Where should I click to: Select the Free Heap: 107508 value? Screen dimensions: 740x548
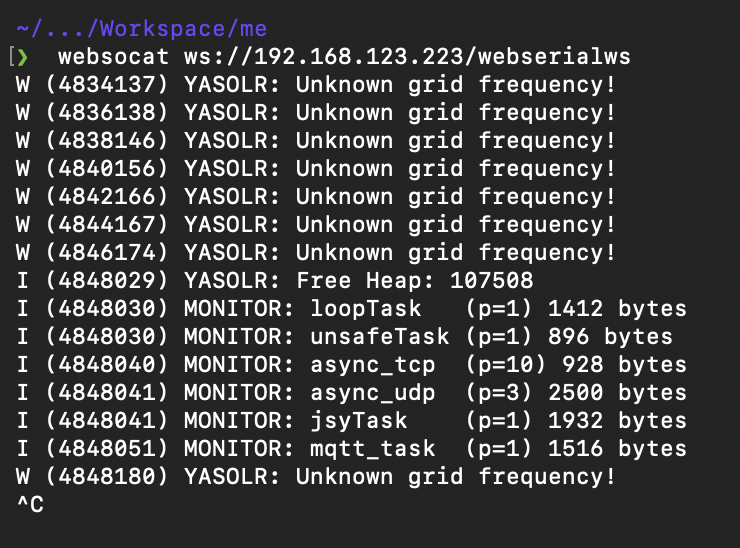(414, 281)
